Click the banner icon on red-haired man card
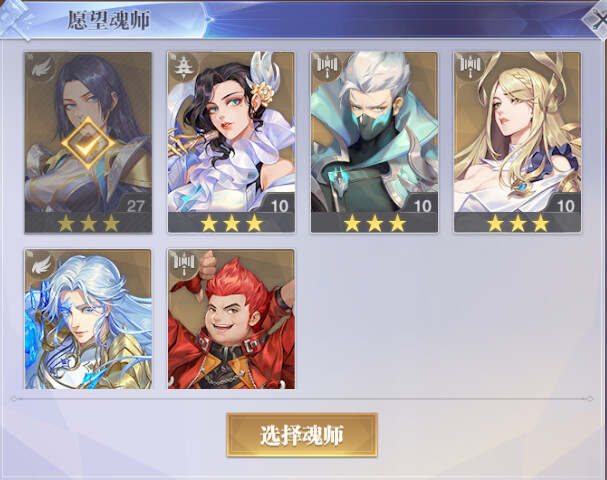Screen dimensions: 607x480 coord(184,263)
